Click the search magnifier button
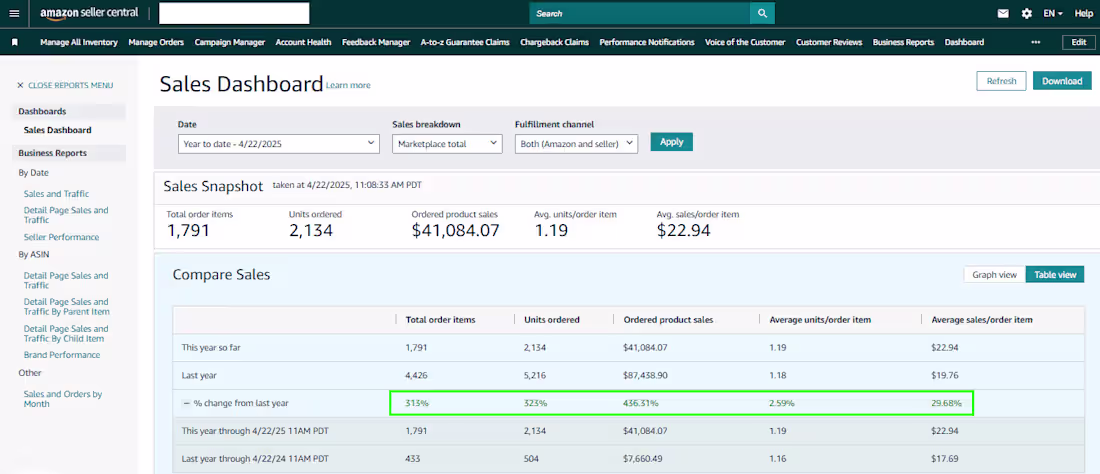 pyautogui.click(x=762, y=13)
